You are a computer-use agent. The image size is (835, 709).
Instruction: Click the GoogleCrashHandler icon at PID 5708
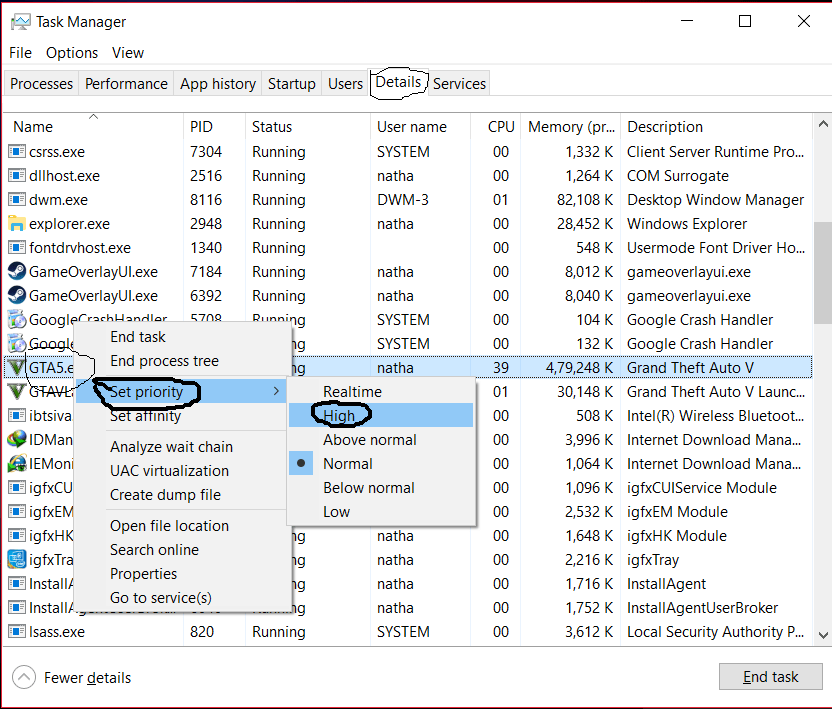pyautogui.click(x=17, y=320)
